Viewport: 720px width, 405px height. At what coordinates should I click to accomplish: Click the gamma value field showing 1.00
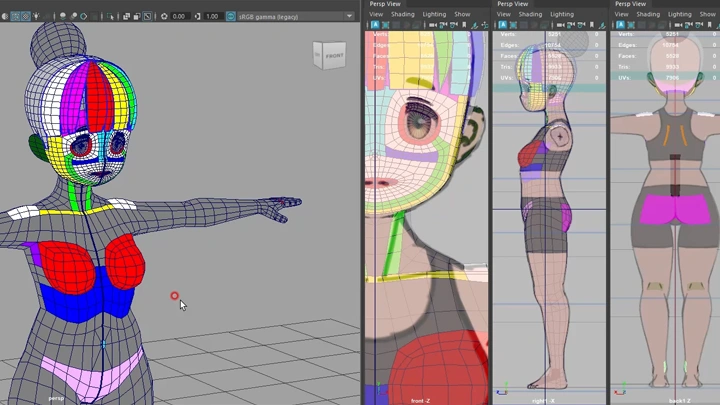pyautogui.click(x=213, y=17)
